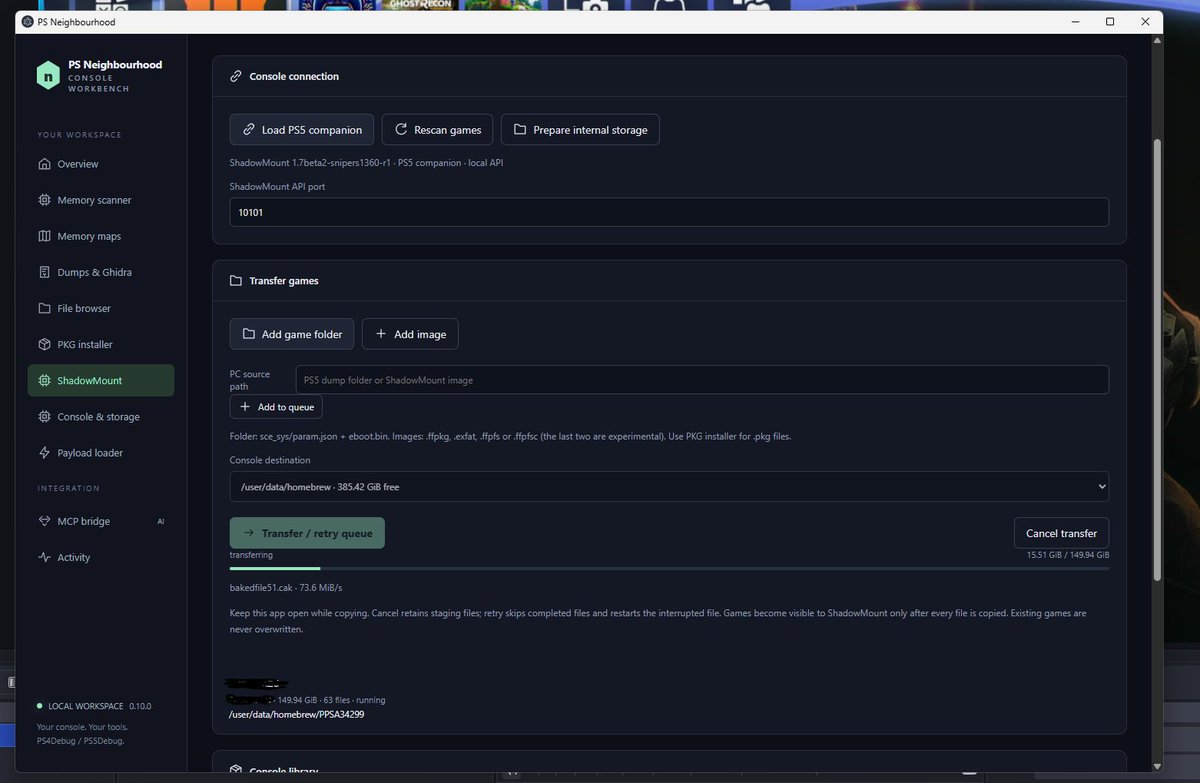This screenshot has height=783, width=1200.
Task: Click the File browser folder icon
Action: 44,308
